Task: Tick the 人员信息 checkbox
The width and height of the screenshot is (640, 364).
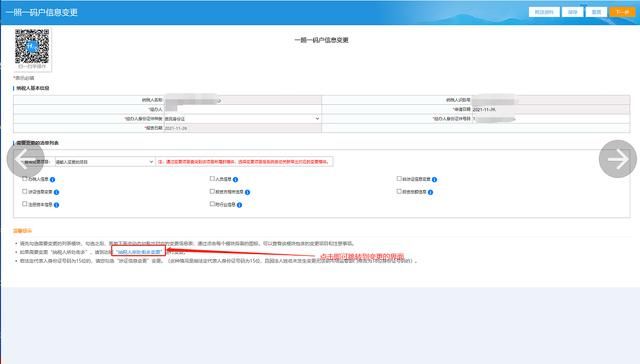Action: tap(212, 178)
